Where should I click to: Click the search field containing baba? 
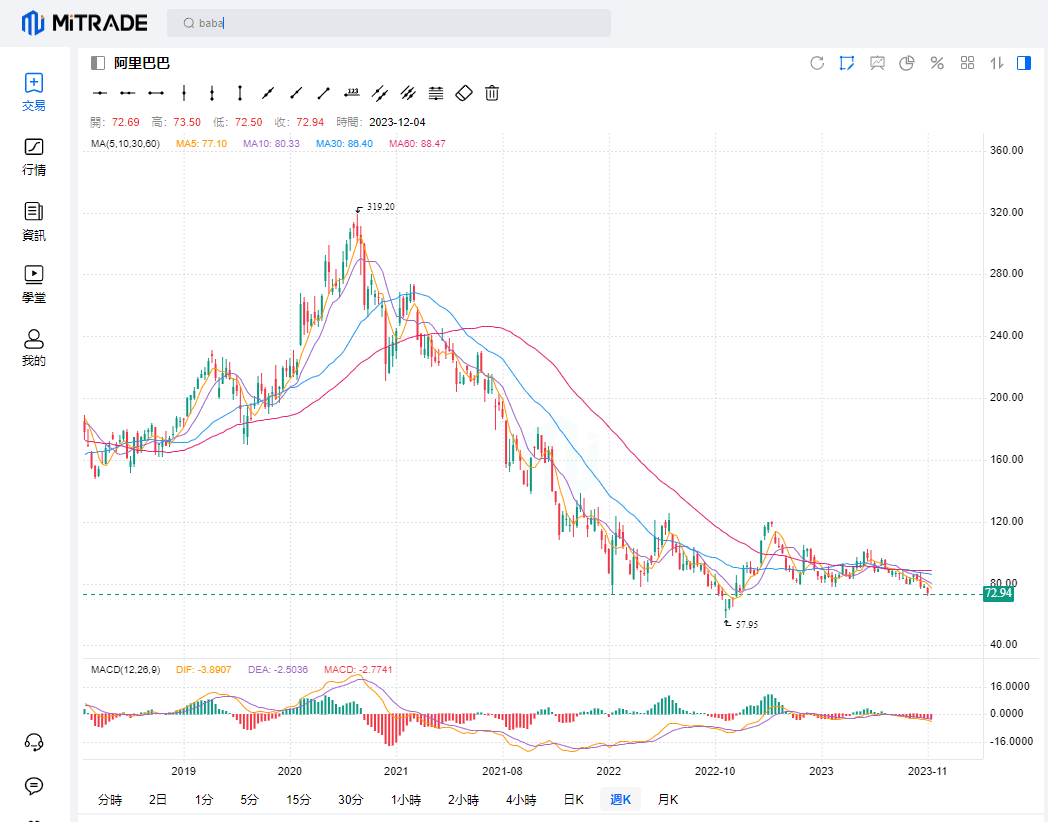pyautogui.click(x=388, y=23)
